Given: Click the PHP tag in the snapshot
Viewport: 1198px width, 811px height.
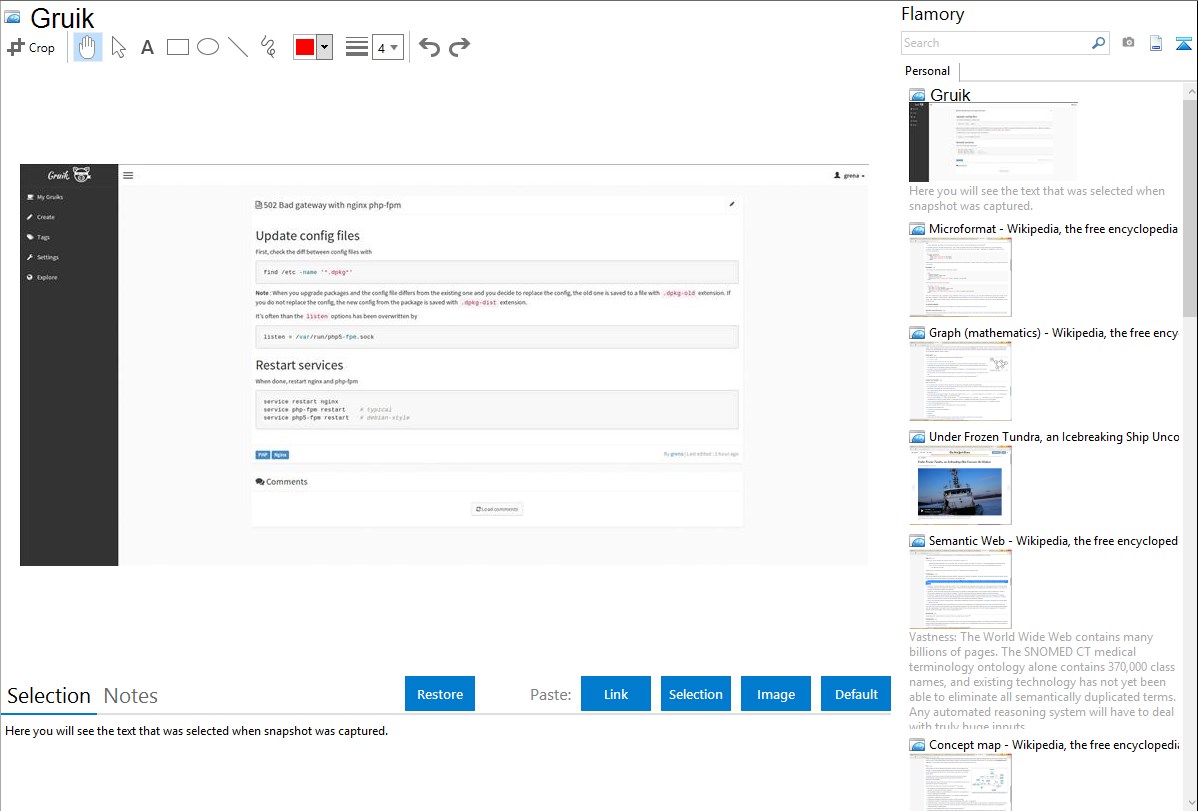Looking at the screenshot, I should (x=263, y=455).
